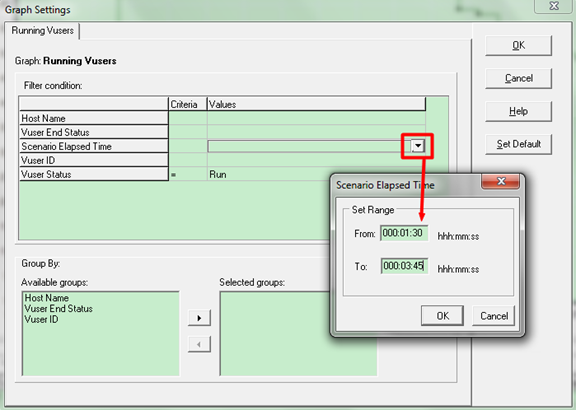Open the Scenario Elapsed Time values dropdown
576x410 pixels.
click(418, 146)
